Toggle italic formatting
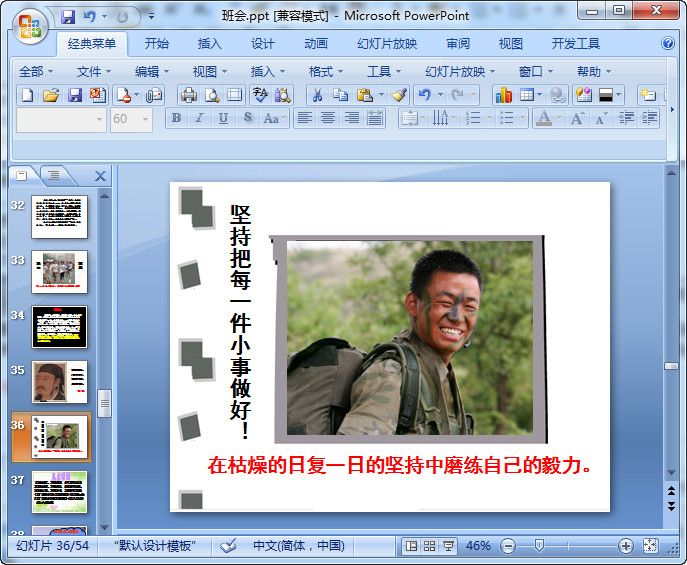The height and width of the screenshot is (565, 687). point(200,118)
